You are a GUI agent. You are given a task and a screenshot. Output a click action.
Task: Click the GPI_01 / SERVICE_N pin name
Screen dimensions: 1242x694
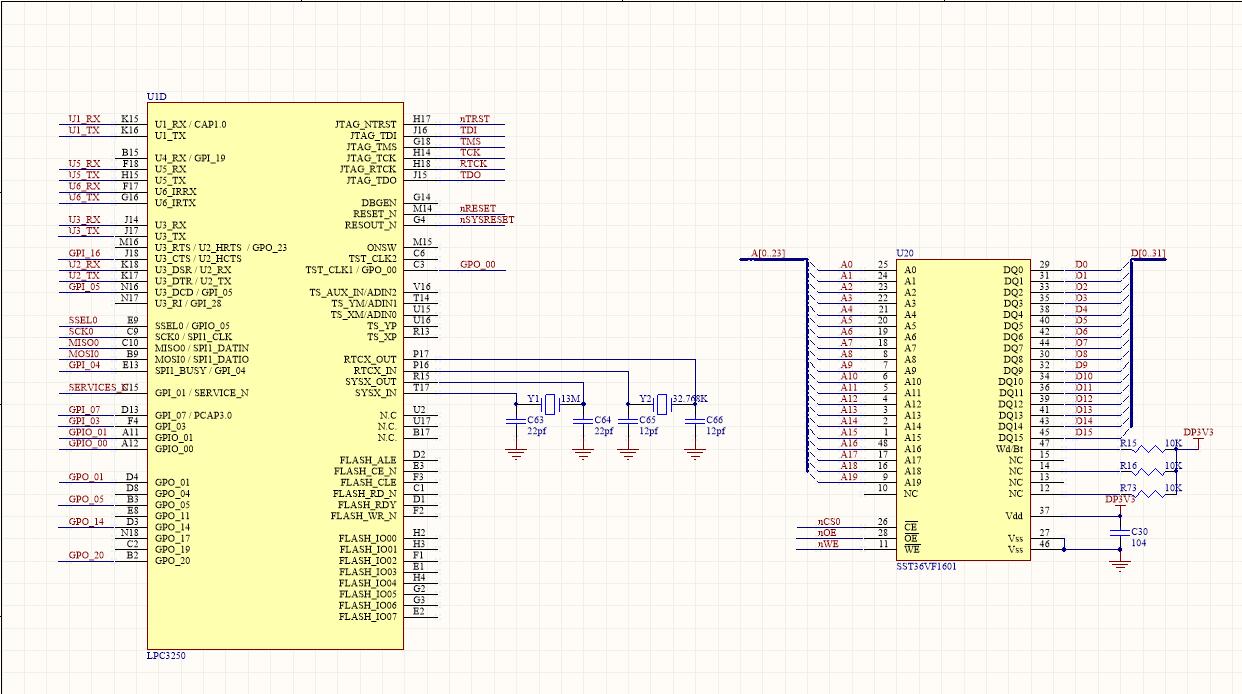(x=201, y=393)
